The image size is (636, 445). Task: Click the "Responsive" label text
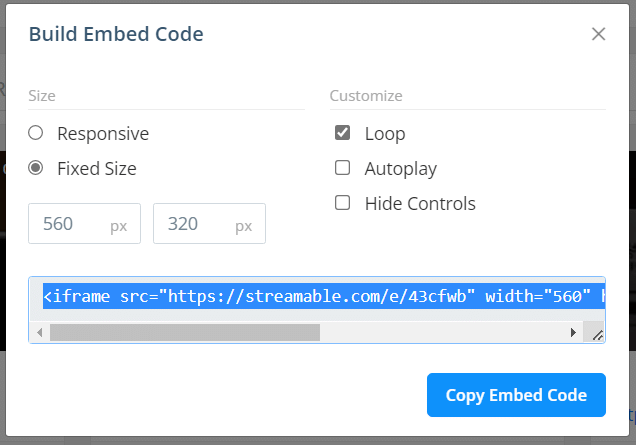tap(103, 133)
